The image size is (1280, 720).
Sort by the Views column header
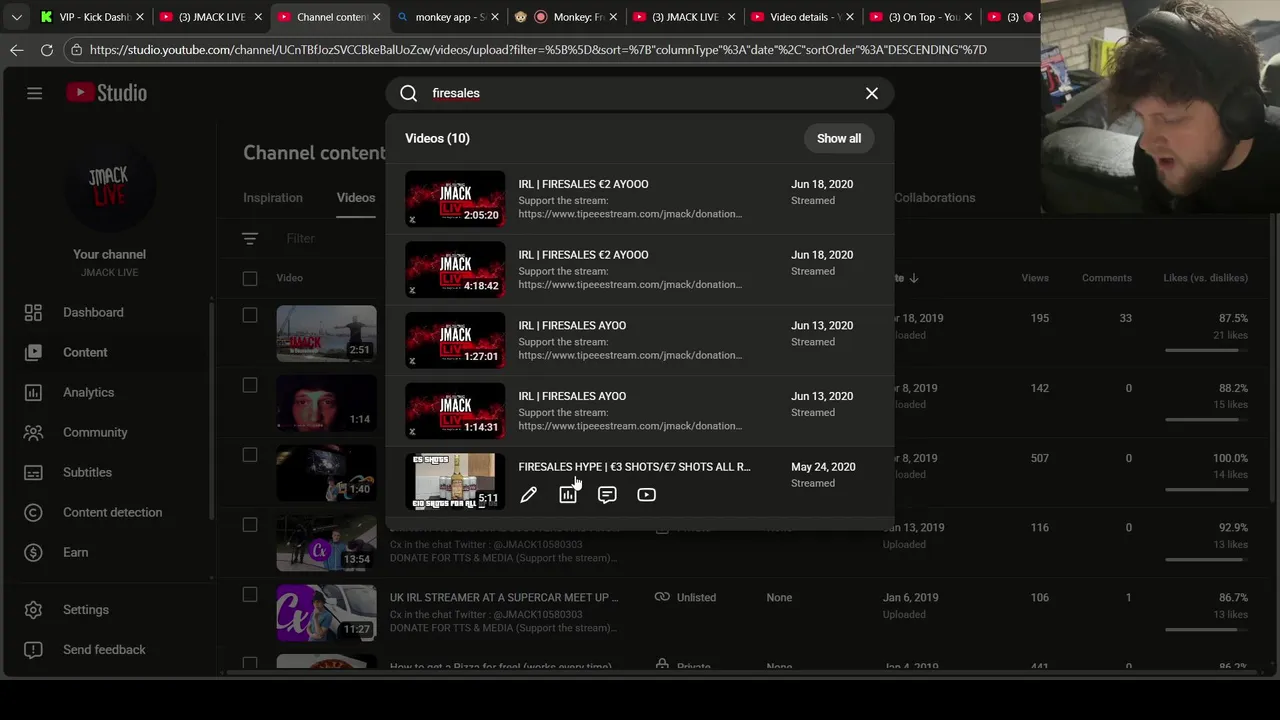[x=1035, y=278]
